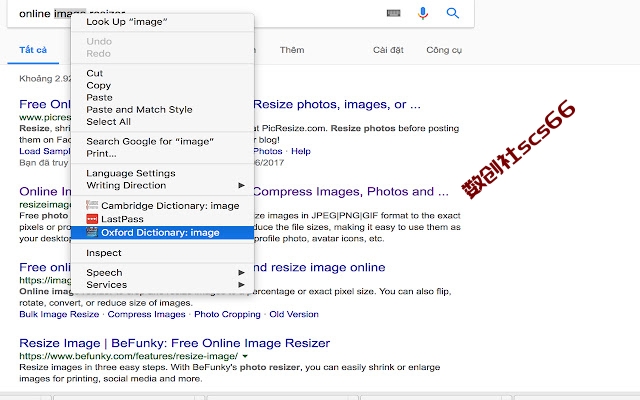The image size is (640, 400).
Task: Expand the Writing Direction submenu arrow
Action: tap(241, 185)
